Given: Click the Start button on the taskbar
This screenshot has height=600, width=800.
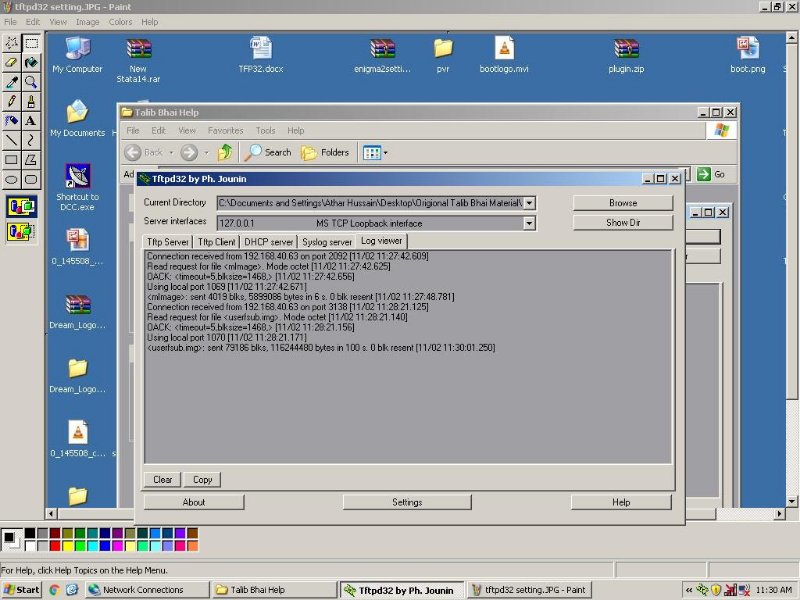Looking at the screenshot, I should pyautogui.click(x=21, y=590).
